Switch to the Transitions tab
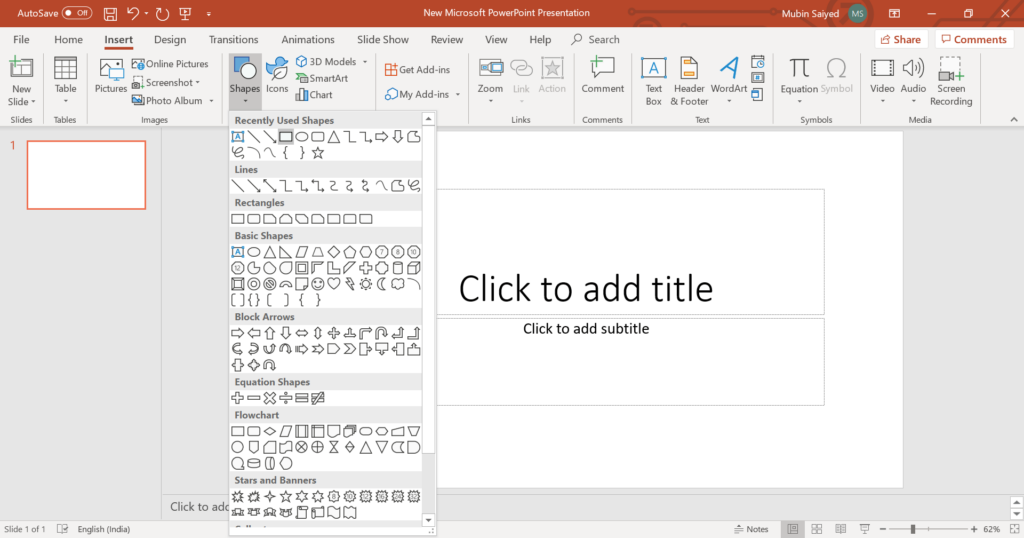This screenshot has width=1024, height=538. coord(233,40)
